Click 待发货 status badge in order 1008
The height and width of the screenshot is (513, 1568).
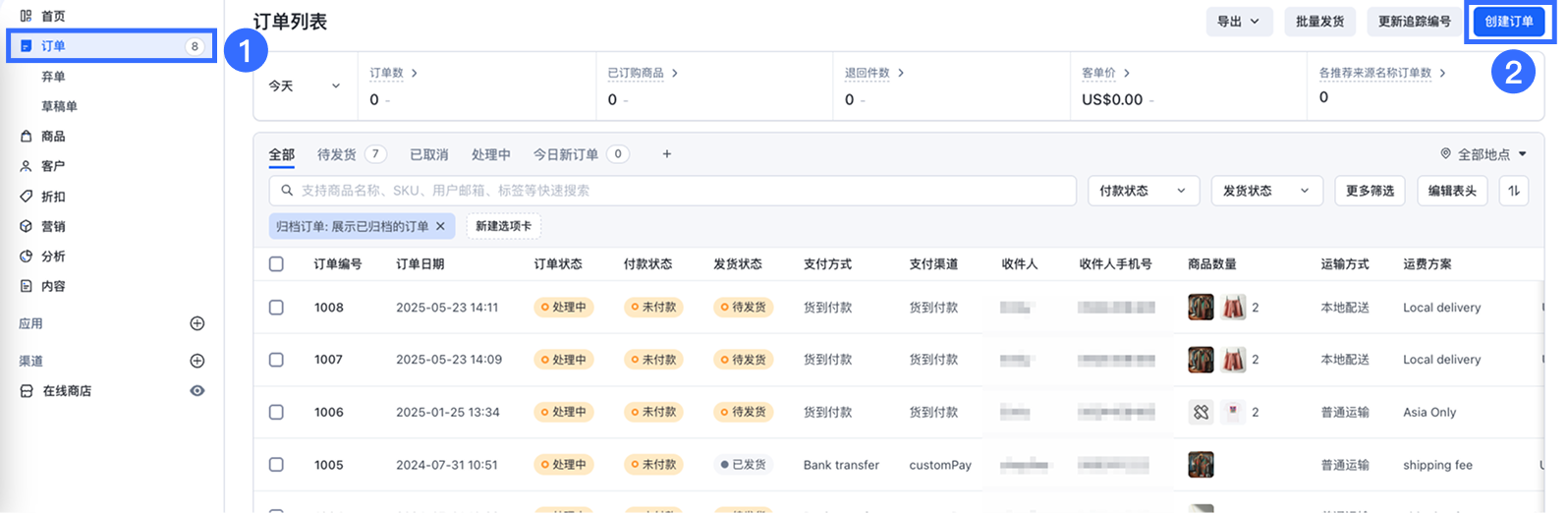pos(743,308)
